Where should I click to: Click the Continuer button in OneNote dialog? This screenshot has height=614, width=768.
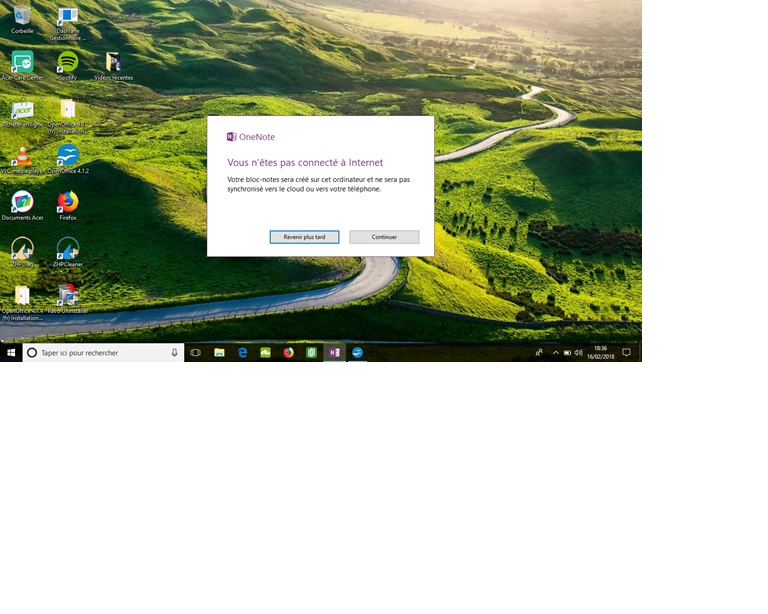[384, 237]
